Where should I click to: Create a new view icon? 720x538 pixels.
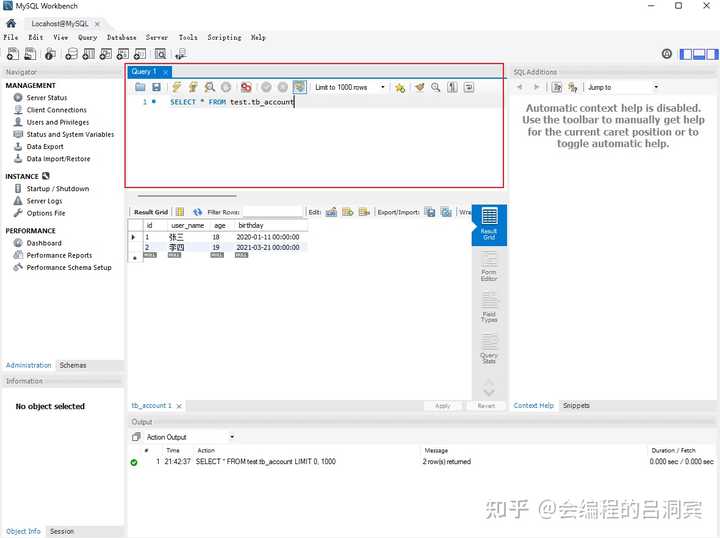point(106,54)
